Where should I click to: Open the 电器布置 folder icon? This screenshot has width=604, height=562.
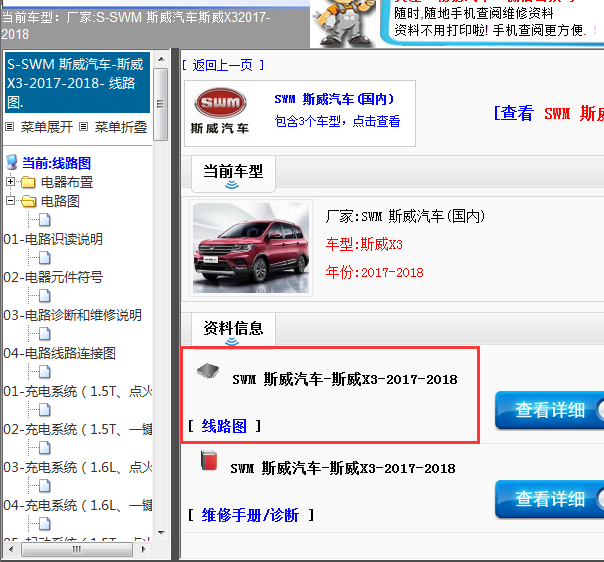[x=28, y=182]
